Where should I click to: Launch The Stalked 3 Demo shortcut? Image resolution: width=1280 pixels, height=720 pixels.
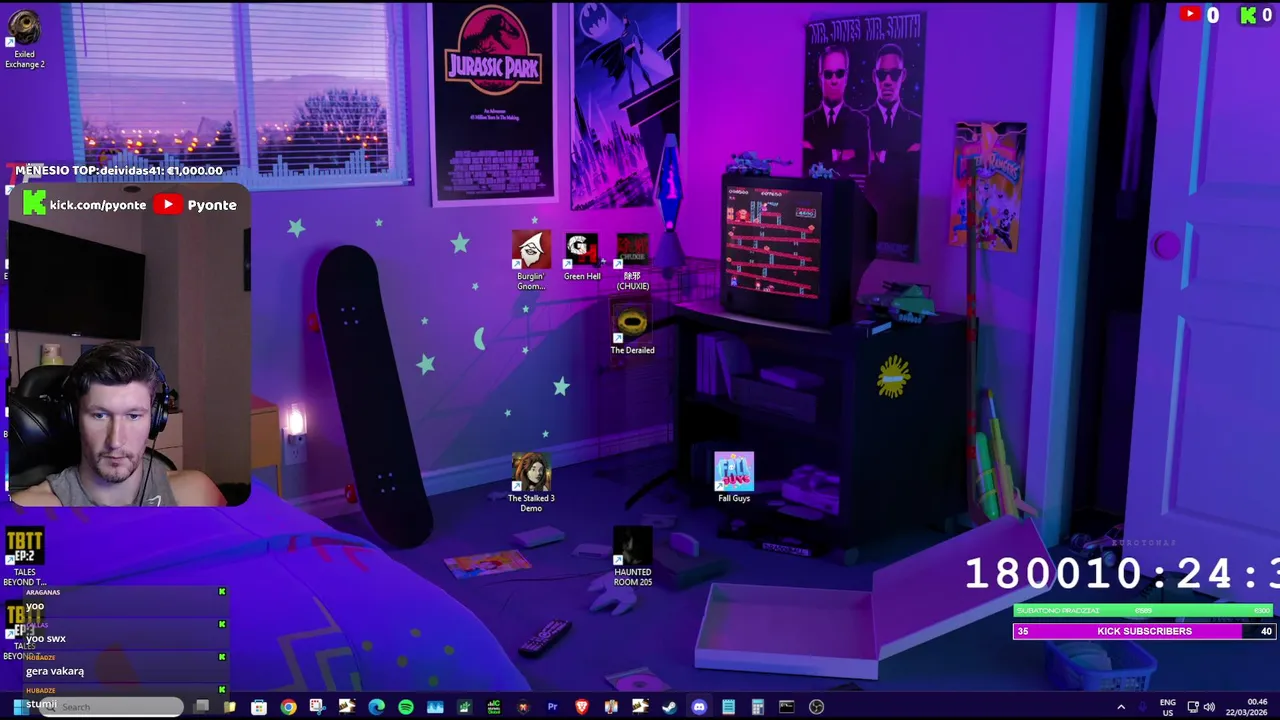[x=531, y=482]
